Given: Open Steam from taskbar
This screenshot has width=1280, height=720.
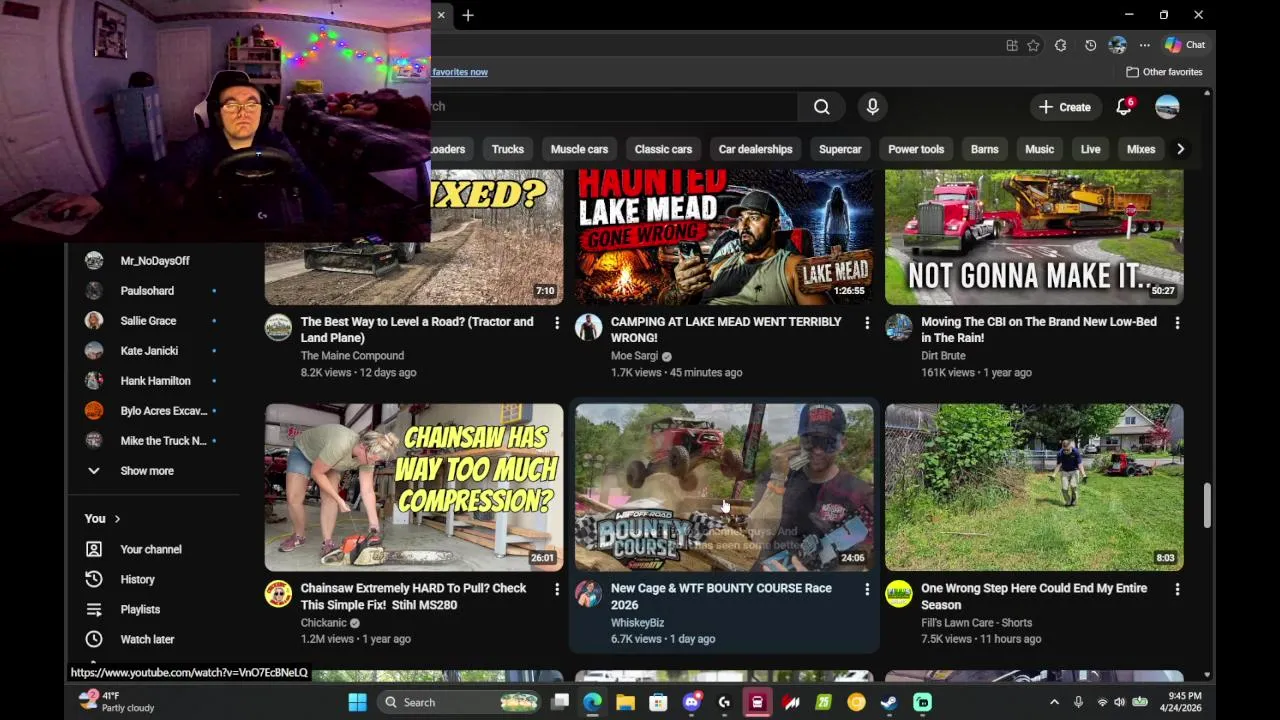Looking at the screenshot, I should [x=889, y=702].
